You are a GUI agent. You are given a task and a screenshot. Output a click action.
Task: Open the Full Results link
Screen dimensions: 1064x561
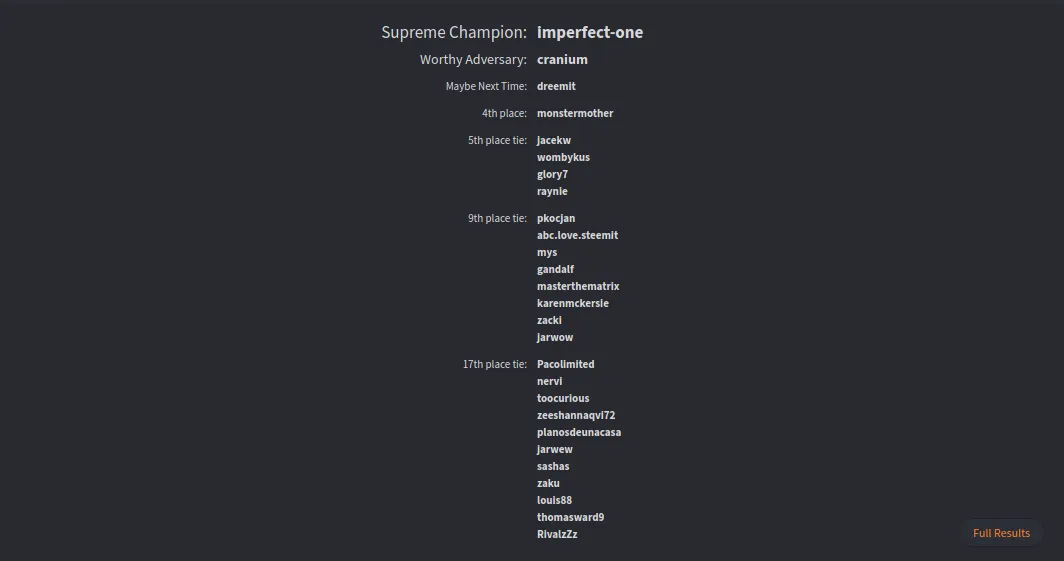[1001, 533]
